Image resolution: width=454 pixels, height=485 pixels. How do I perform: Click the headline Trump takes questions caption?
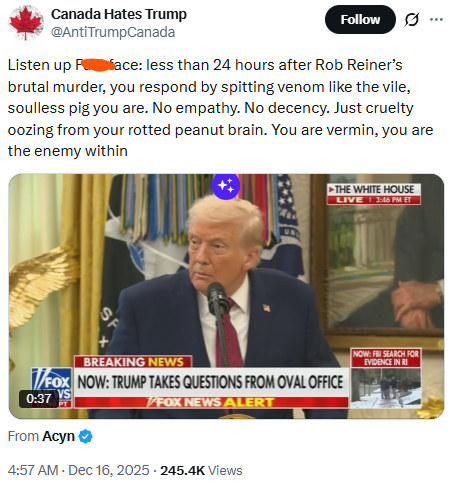[x=211, y=382]
